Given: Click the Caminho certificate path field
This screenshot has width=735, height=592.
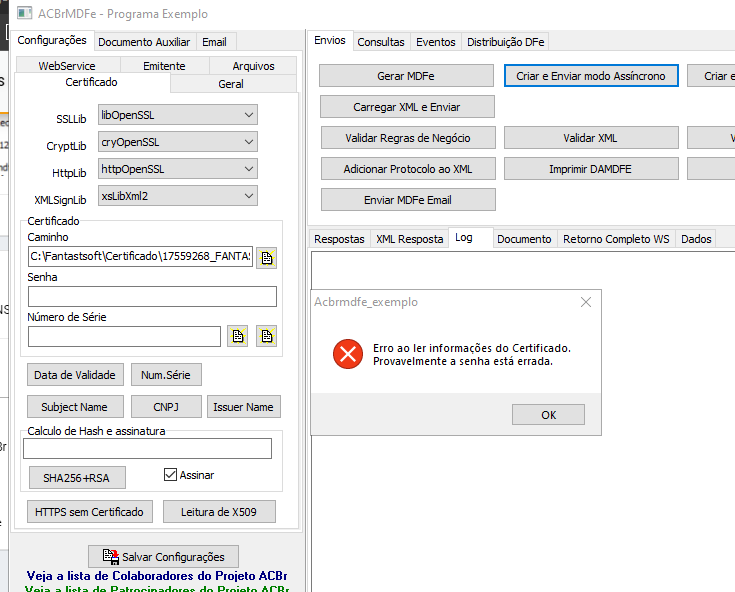Looking at the screenshot, I should [x=140, y=256].
